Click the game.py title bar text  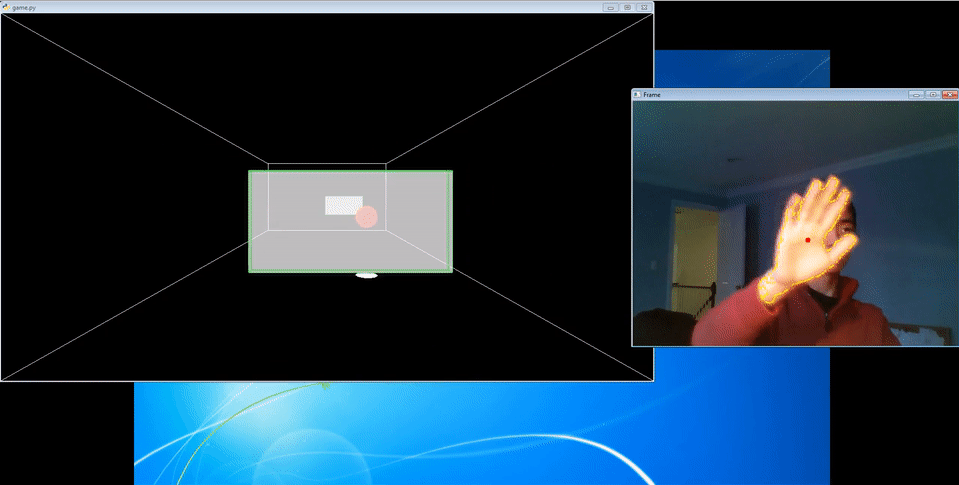(x=24, y=8)
